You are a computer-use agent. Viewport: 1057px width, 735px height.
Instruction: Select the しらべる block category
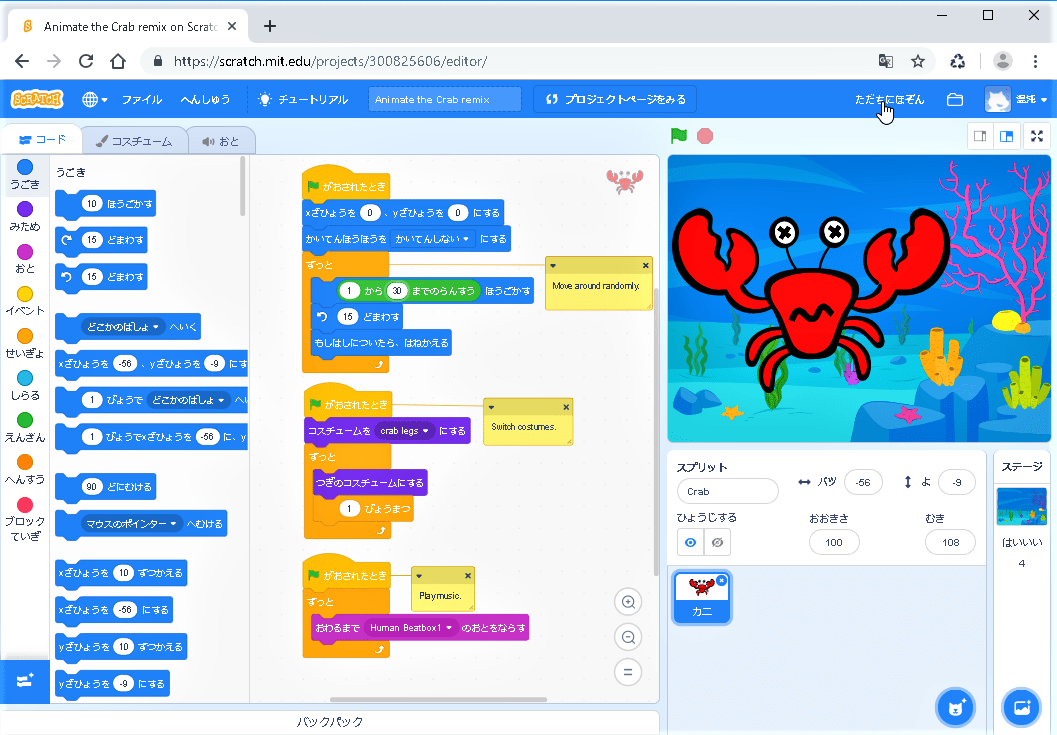coord(25,385)
